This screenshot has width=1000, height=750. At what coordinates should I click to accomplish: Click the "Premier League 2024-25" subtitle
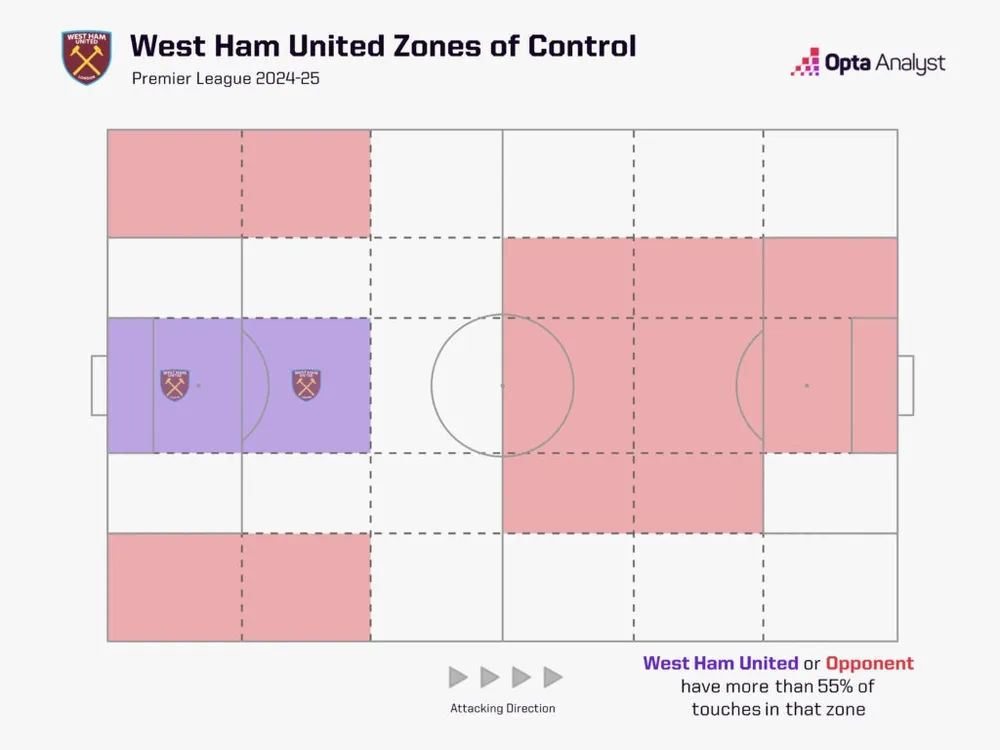[225, 79]
